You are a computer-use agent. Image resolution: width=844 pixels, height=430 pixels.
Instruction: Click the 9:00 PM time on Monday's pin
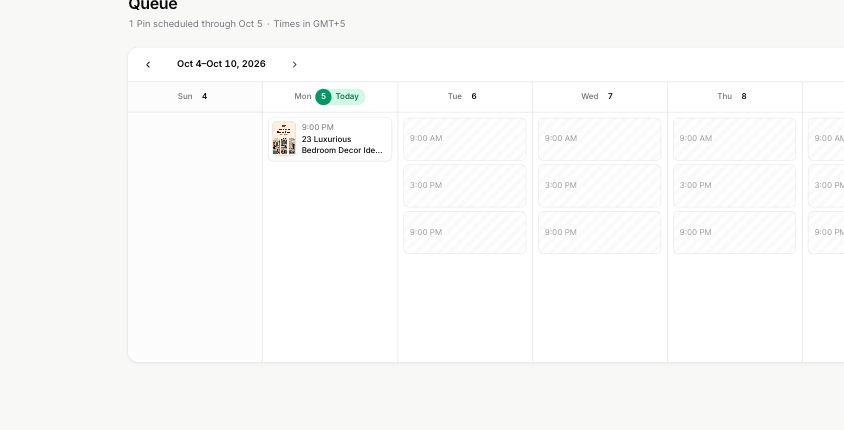pos(318,128)
